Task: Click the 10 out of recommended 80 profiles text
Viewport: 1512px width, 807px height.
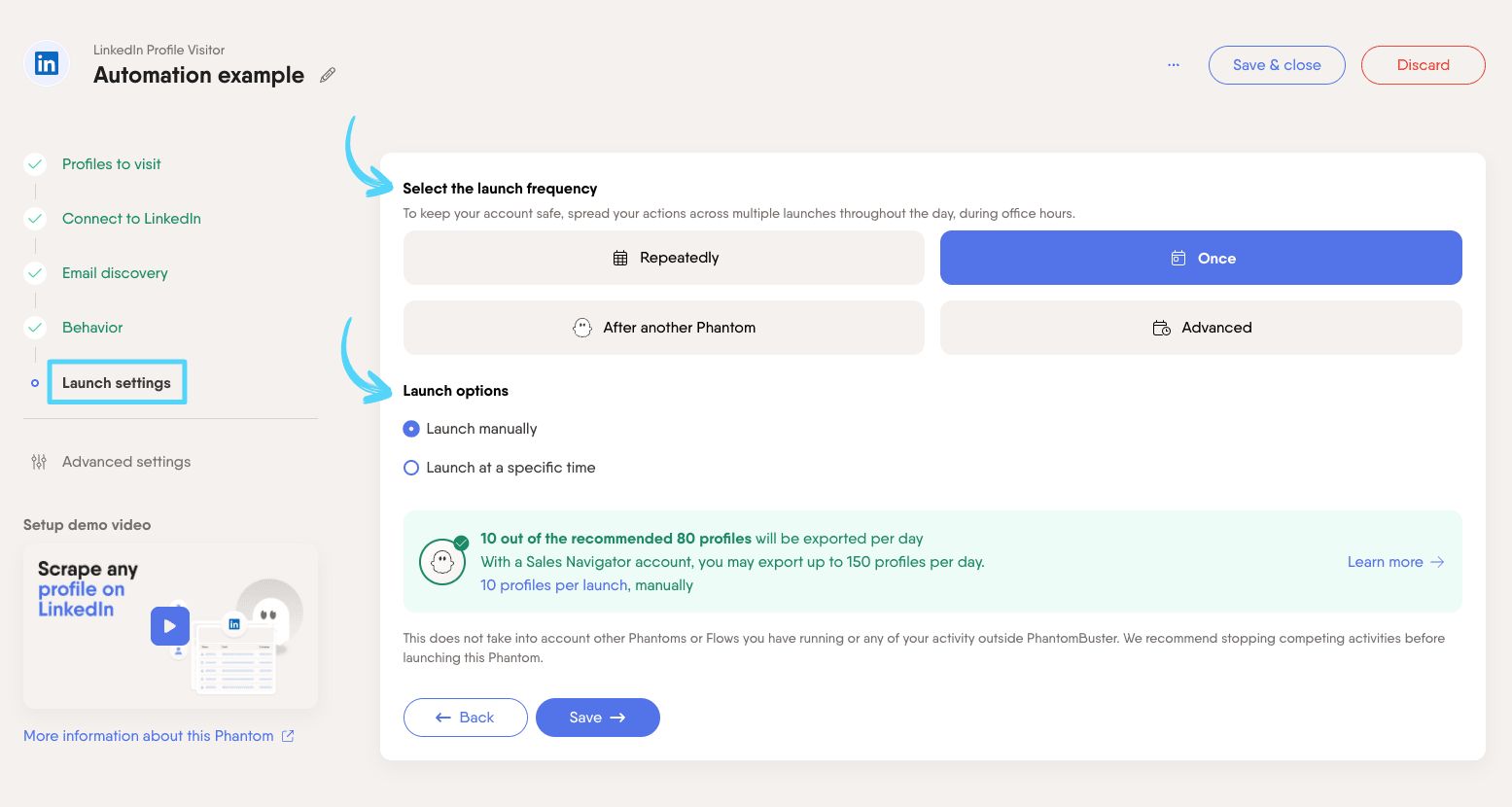Action: click(x=615, y=539)
